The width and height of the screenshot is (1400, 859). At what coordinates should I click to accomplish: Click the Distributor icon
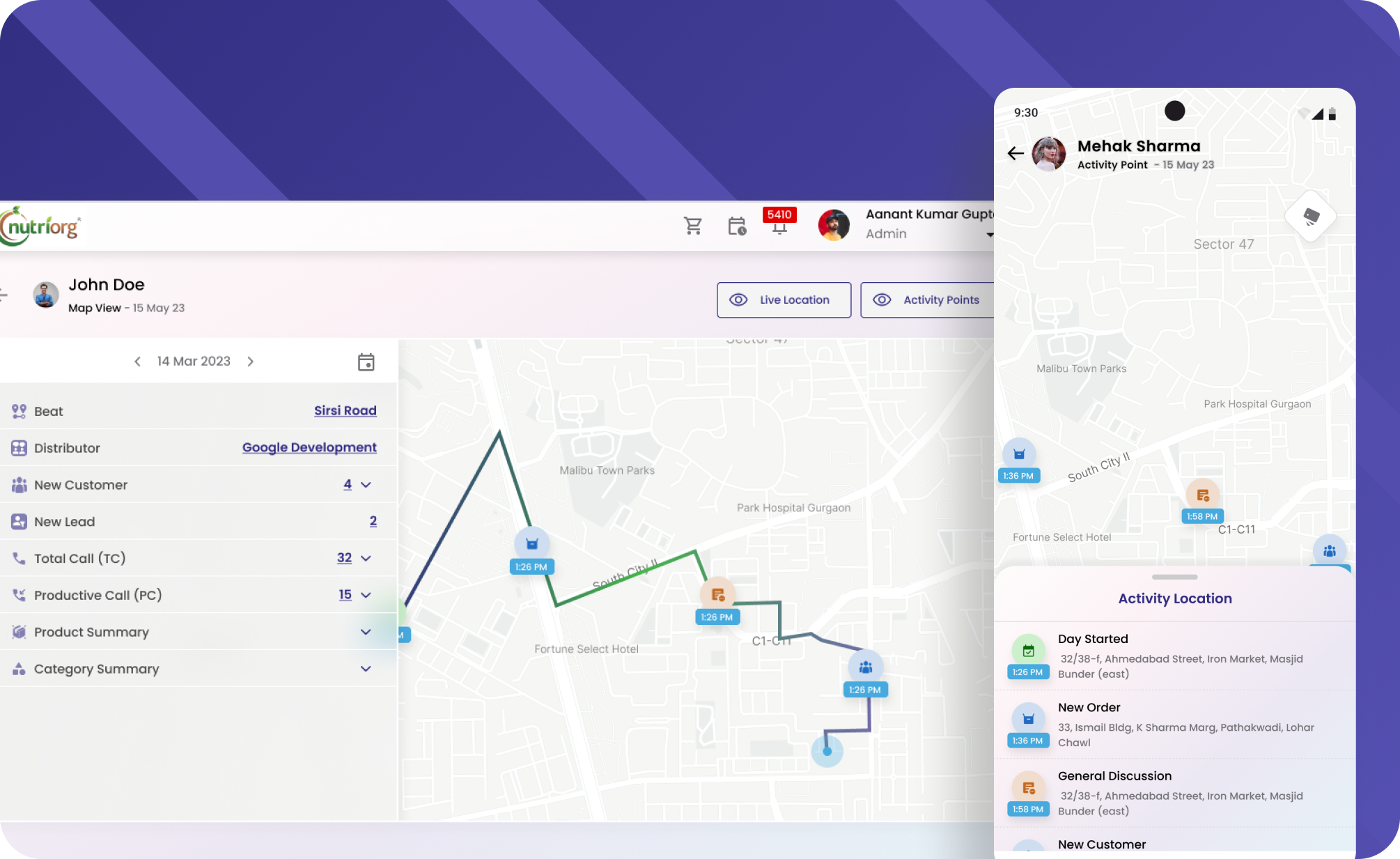[x=19, y=448]
